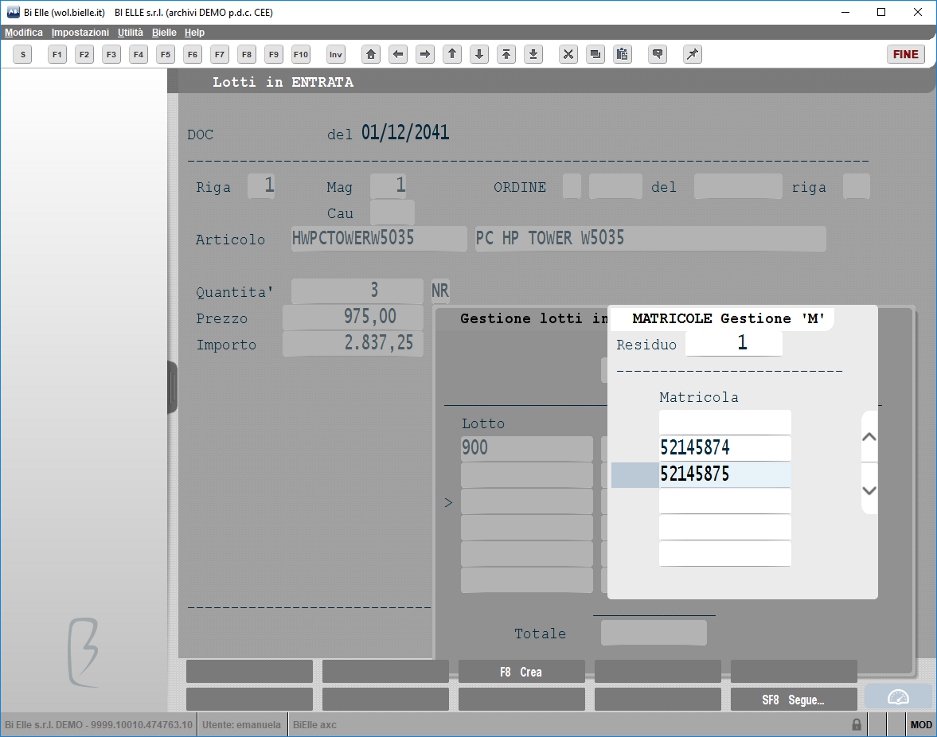Select matricola 52145874 field

coord(725,448)
